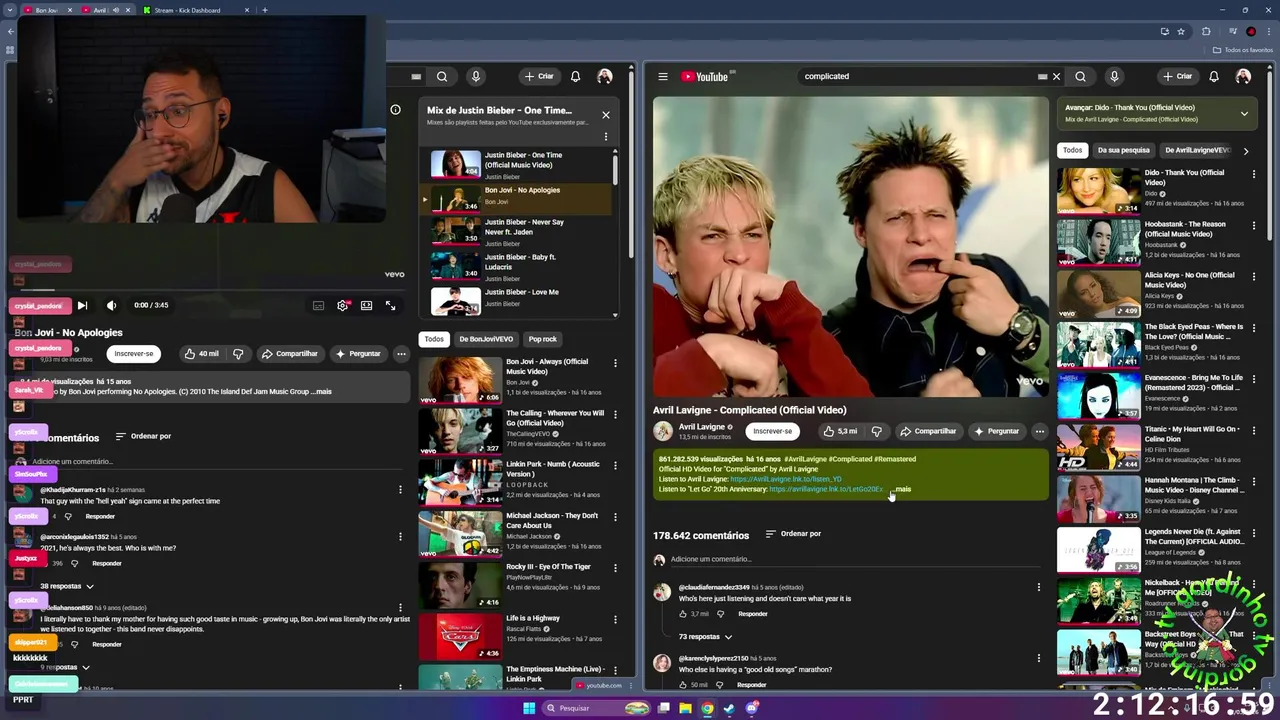Close the Justin Bieber mix playlist panel
The image size is (1280, 720).
tap(605, 115)
